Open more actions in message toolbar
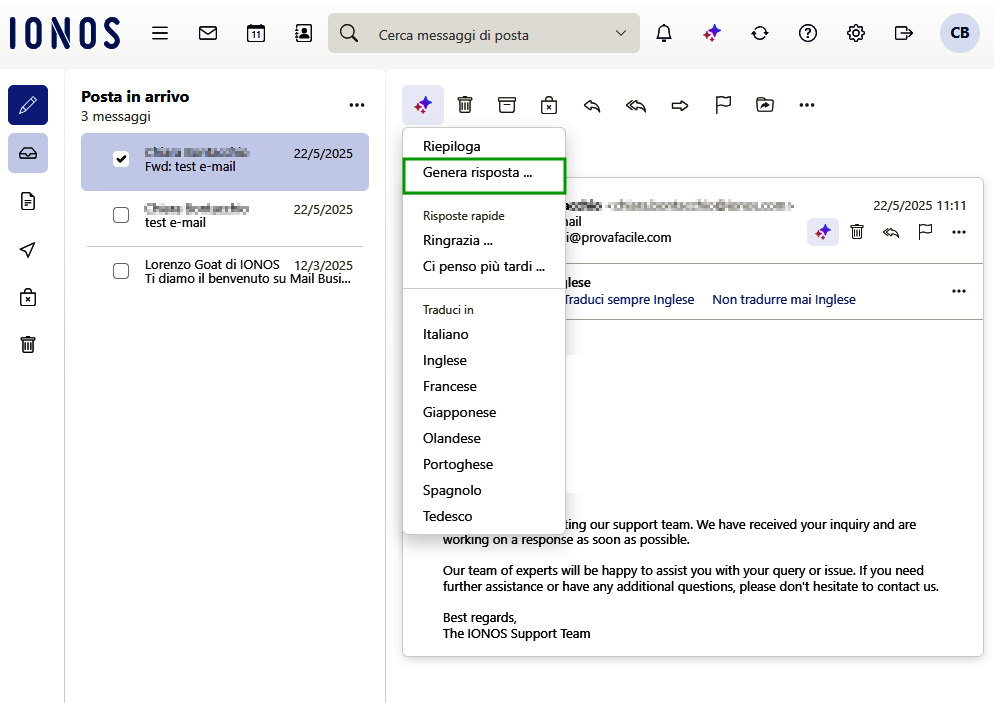The width and height of the screenshot is (994, 703). point(806,105)
